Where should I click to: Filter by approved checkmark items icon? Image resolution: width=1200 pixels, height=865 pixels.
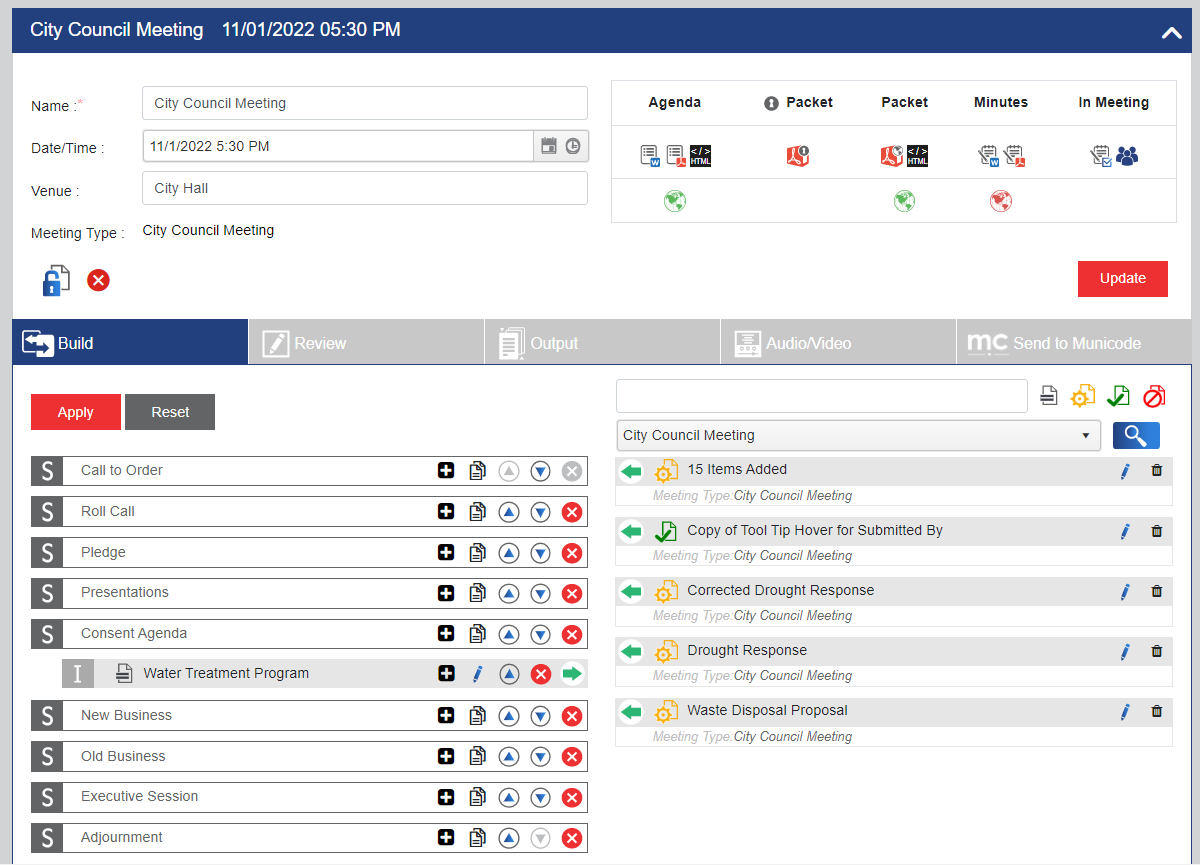tap(1119, 396)
